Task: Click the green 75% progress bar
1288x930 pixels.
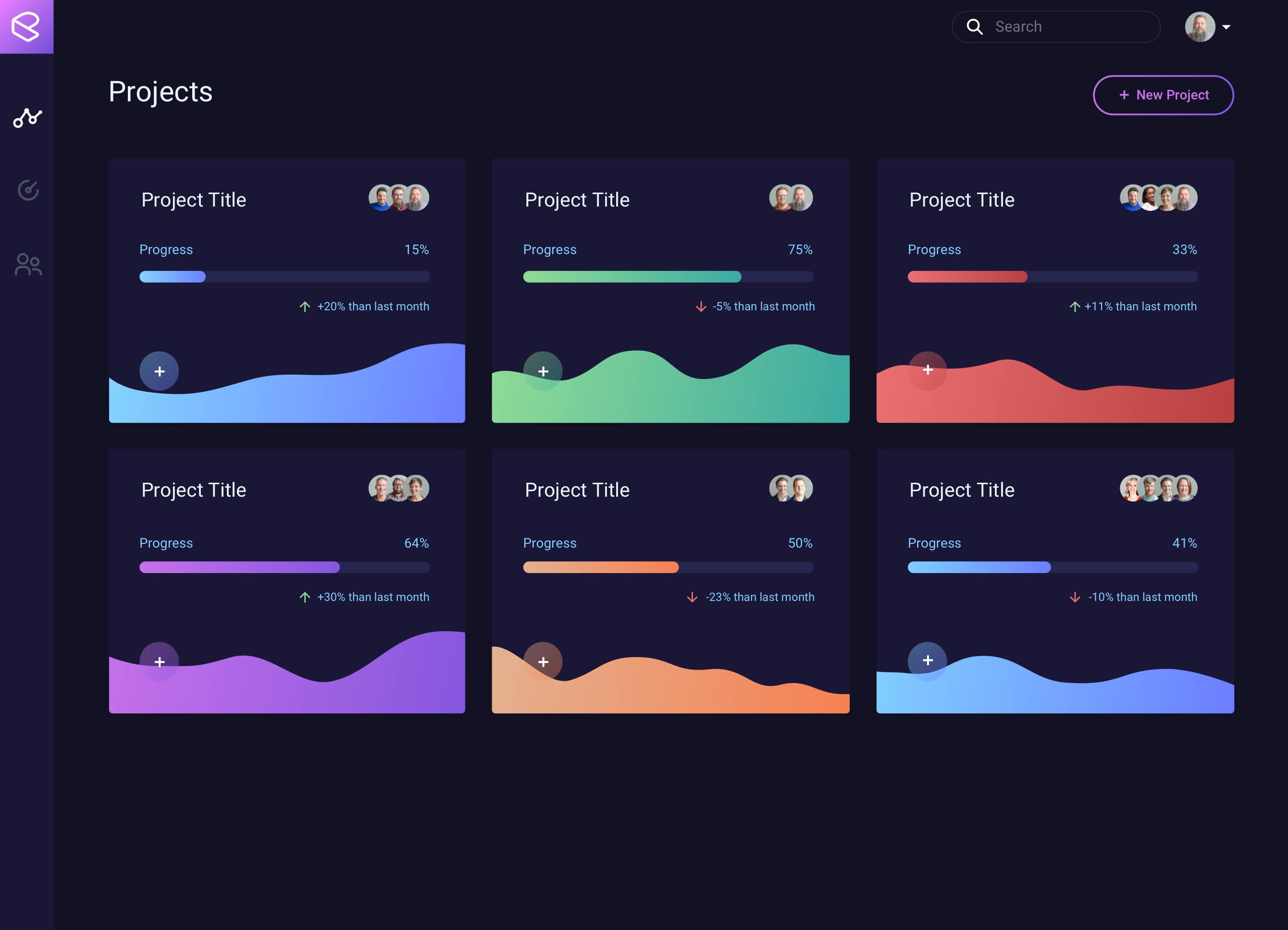Action: tap(632, 277)
